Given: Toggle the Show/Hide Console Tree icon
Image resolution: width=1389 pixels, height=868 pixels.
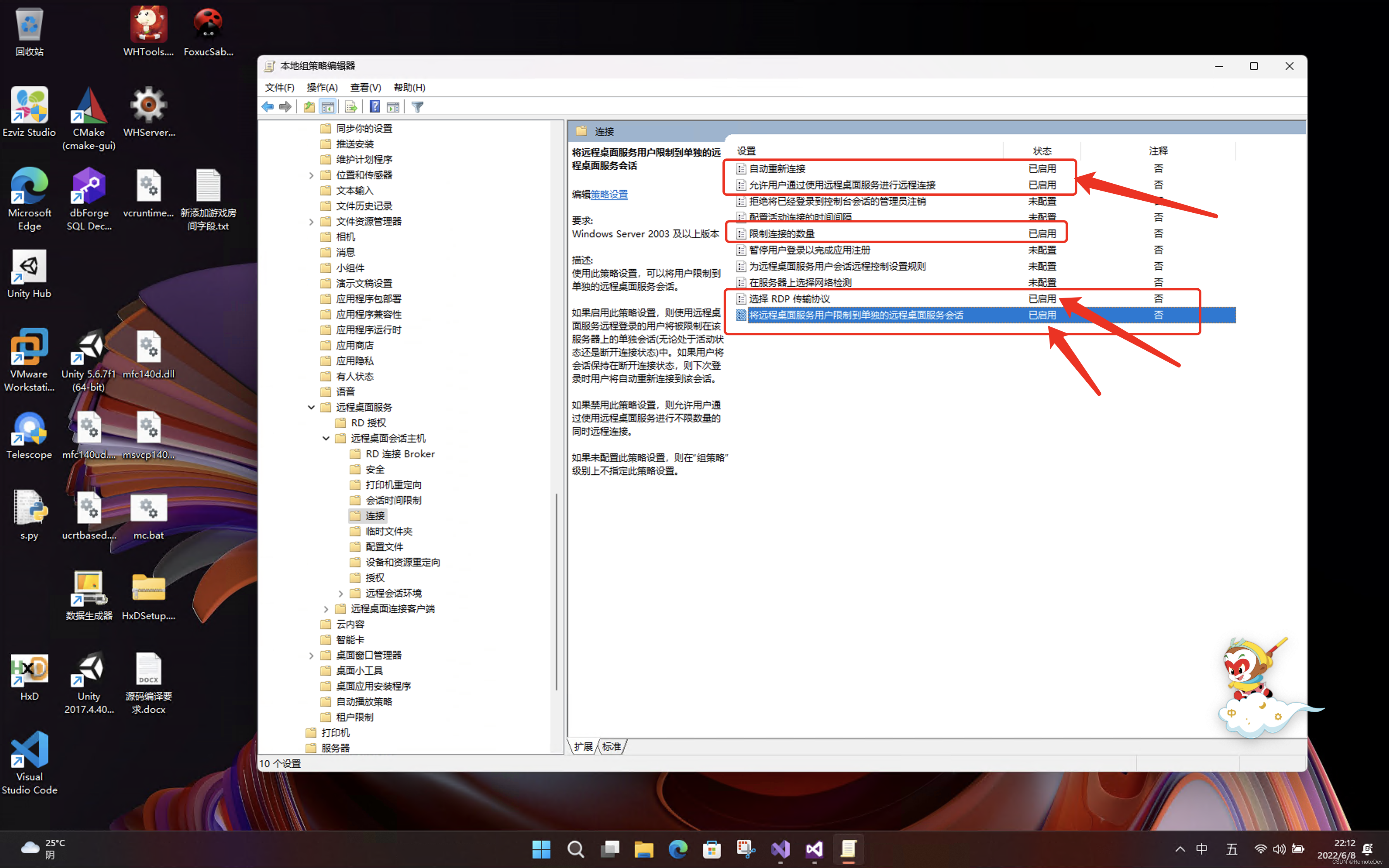Looking at the screenshot, I should click(x=328, y=107).
